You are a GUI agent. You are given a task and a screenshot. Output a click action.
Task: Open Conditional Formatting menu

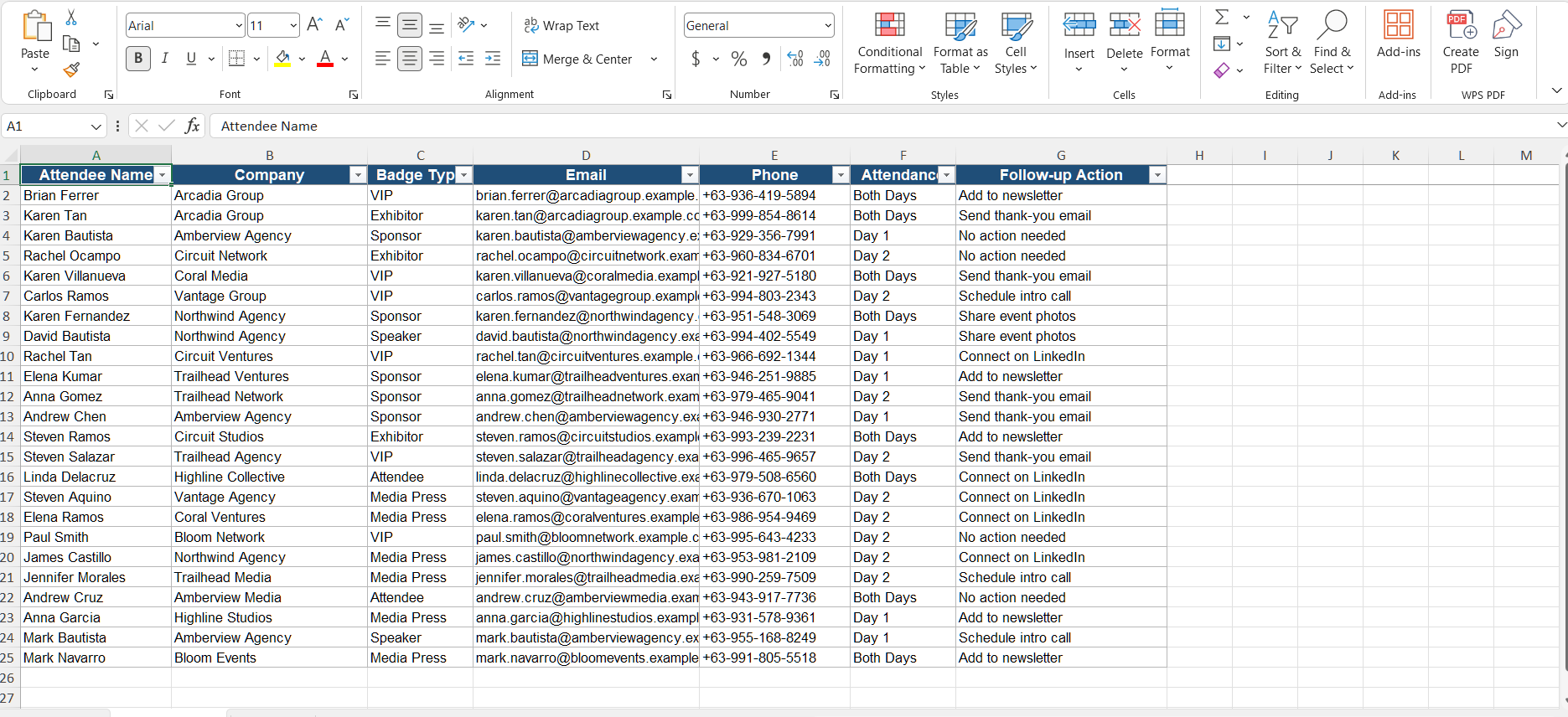pos(889,42)
